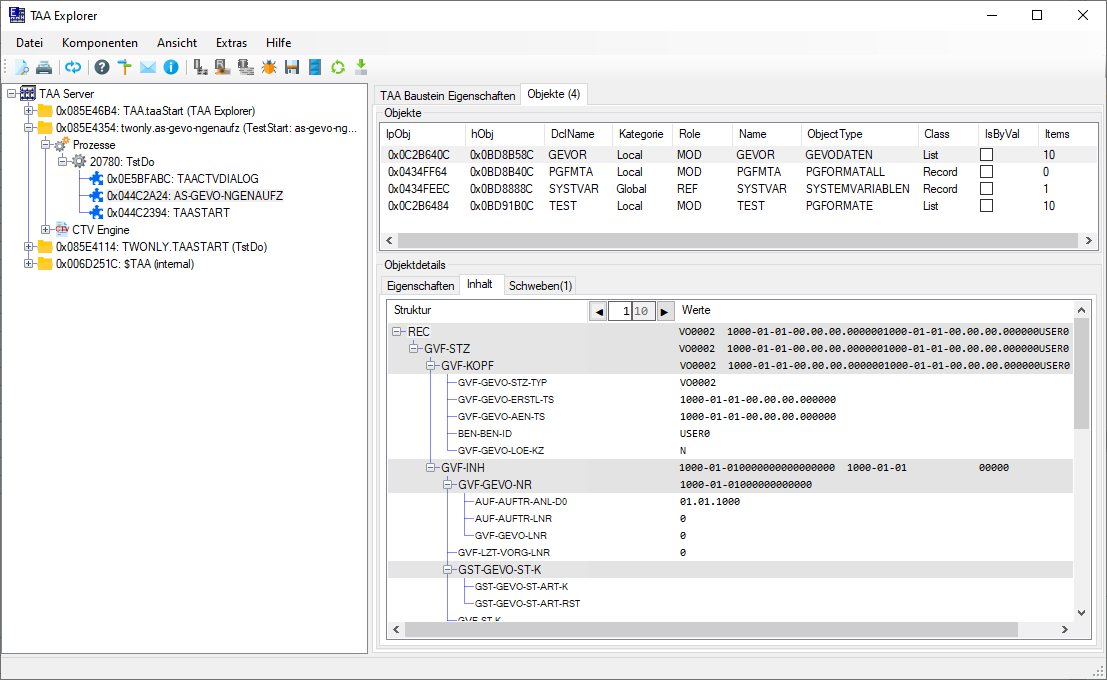Open help via the question mark icon
Image resolution: width=1107 pixels, height=680 pixels.
pyautogui.click(x=101, y=67)
